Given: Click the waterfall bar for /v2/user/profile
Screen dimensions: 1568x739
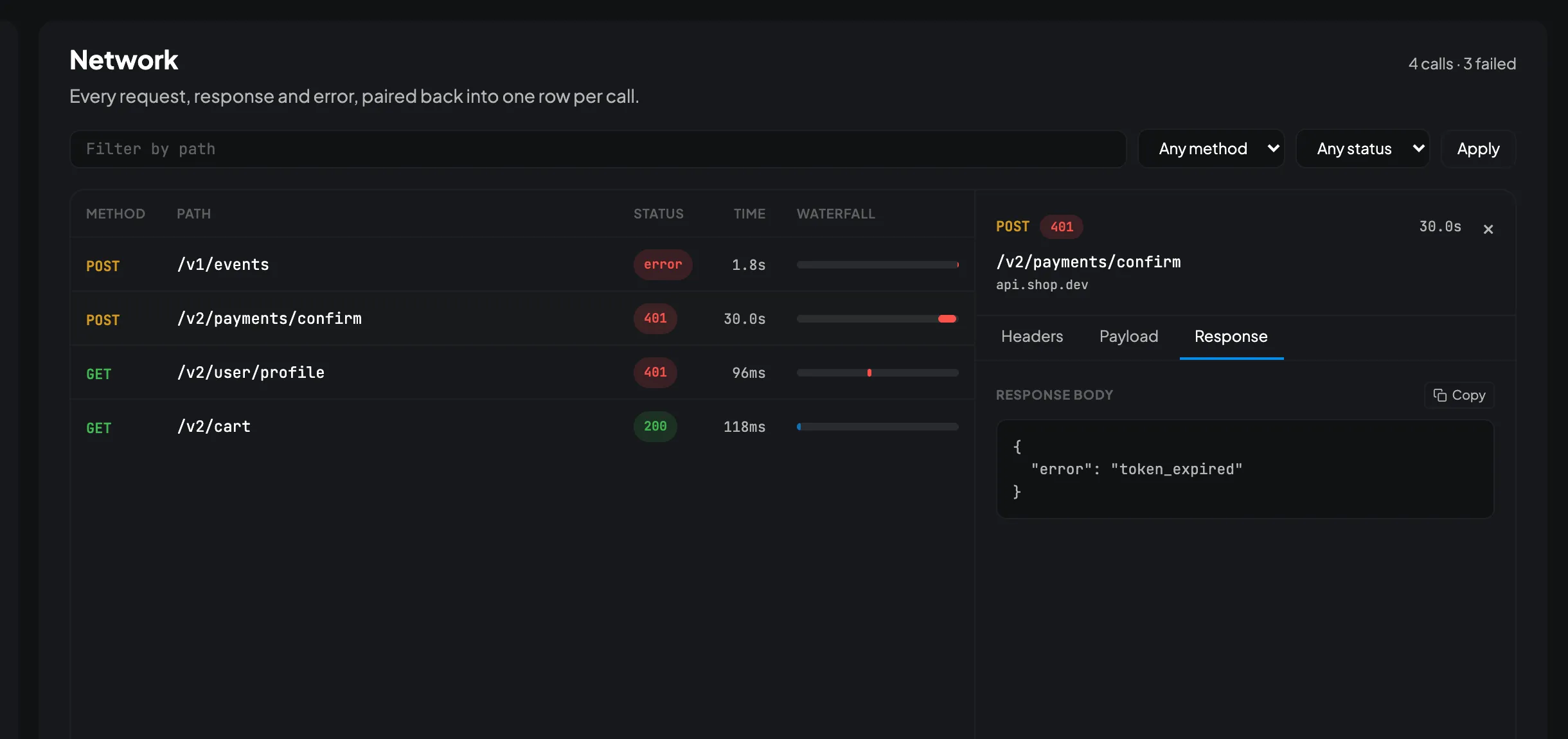Looking at the screenshot, I should (x=878, y=373).
